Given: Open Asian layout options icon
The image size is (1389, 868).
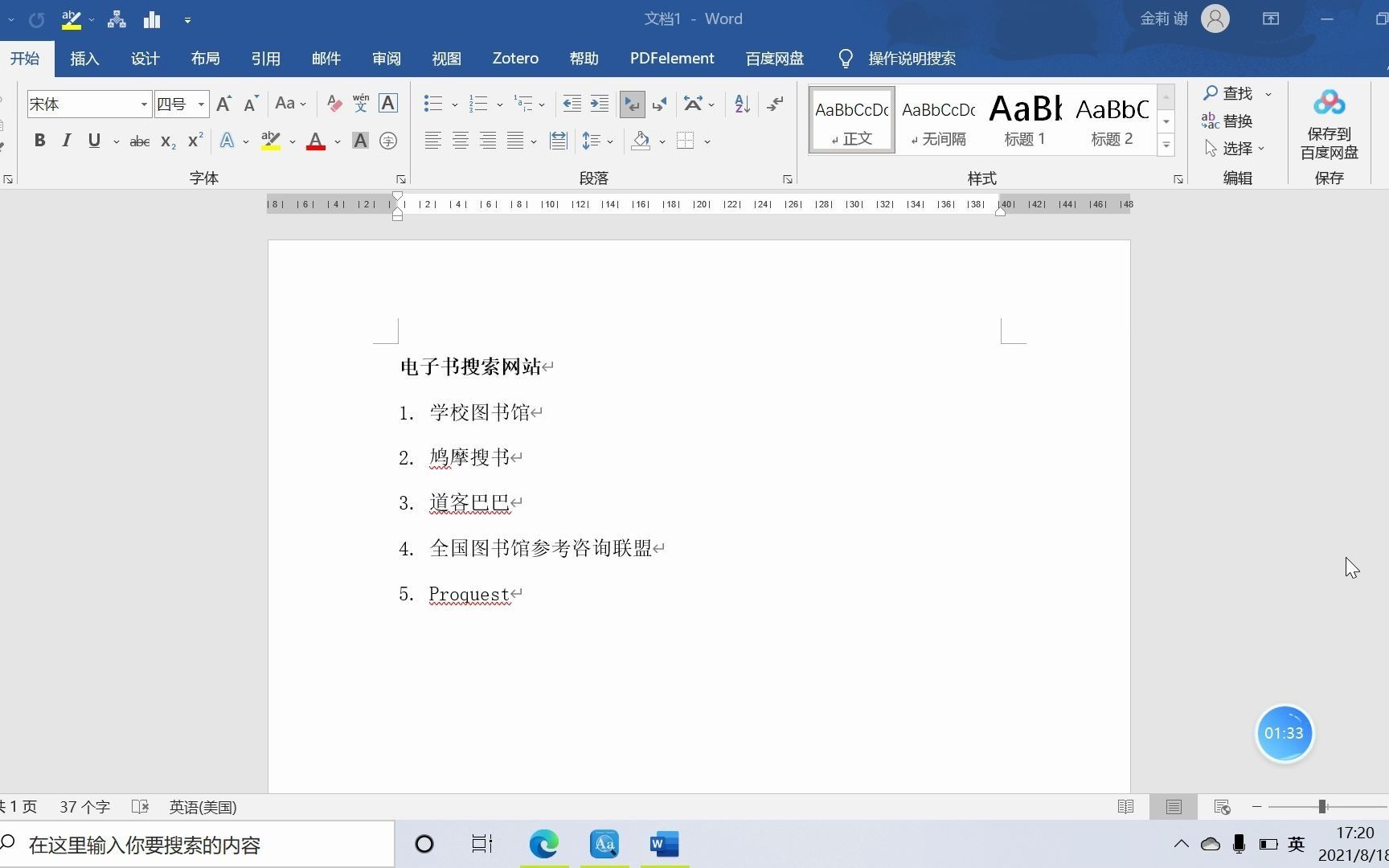Looking at the screenshot, I should point(693,104).
